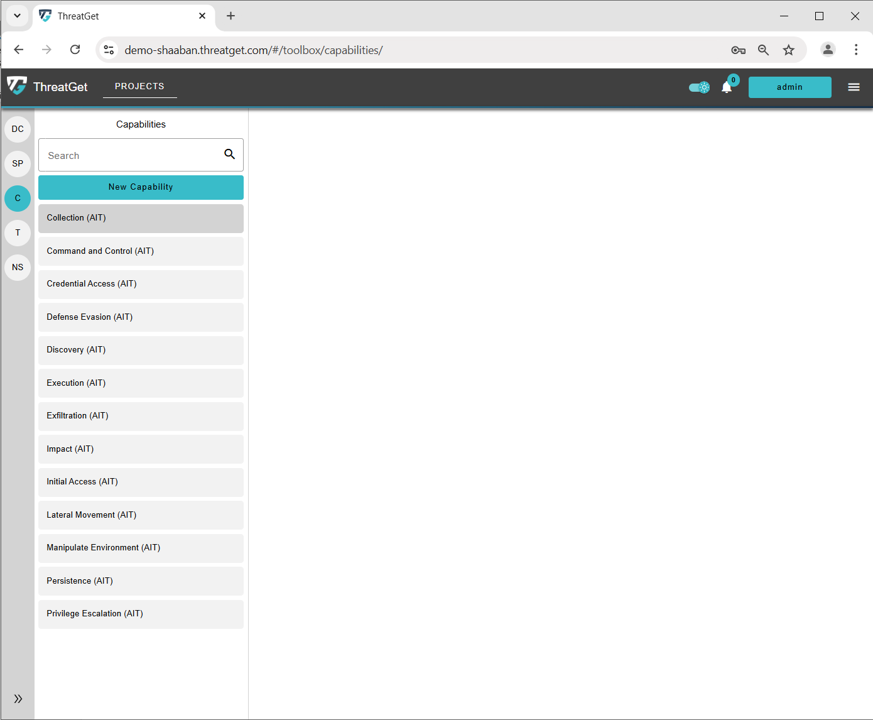873x720 pixels.
Task: Select the NS sidebar icon
Action: pyautogui.click(x=17, y=267)
